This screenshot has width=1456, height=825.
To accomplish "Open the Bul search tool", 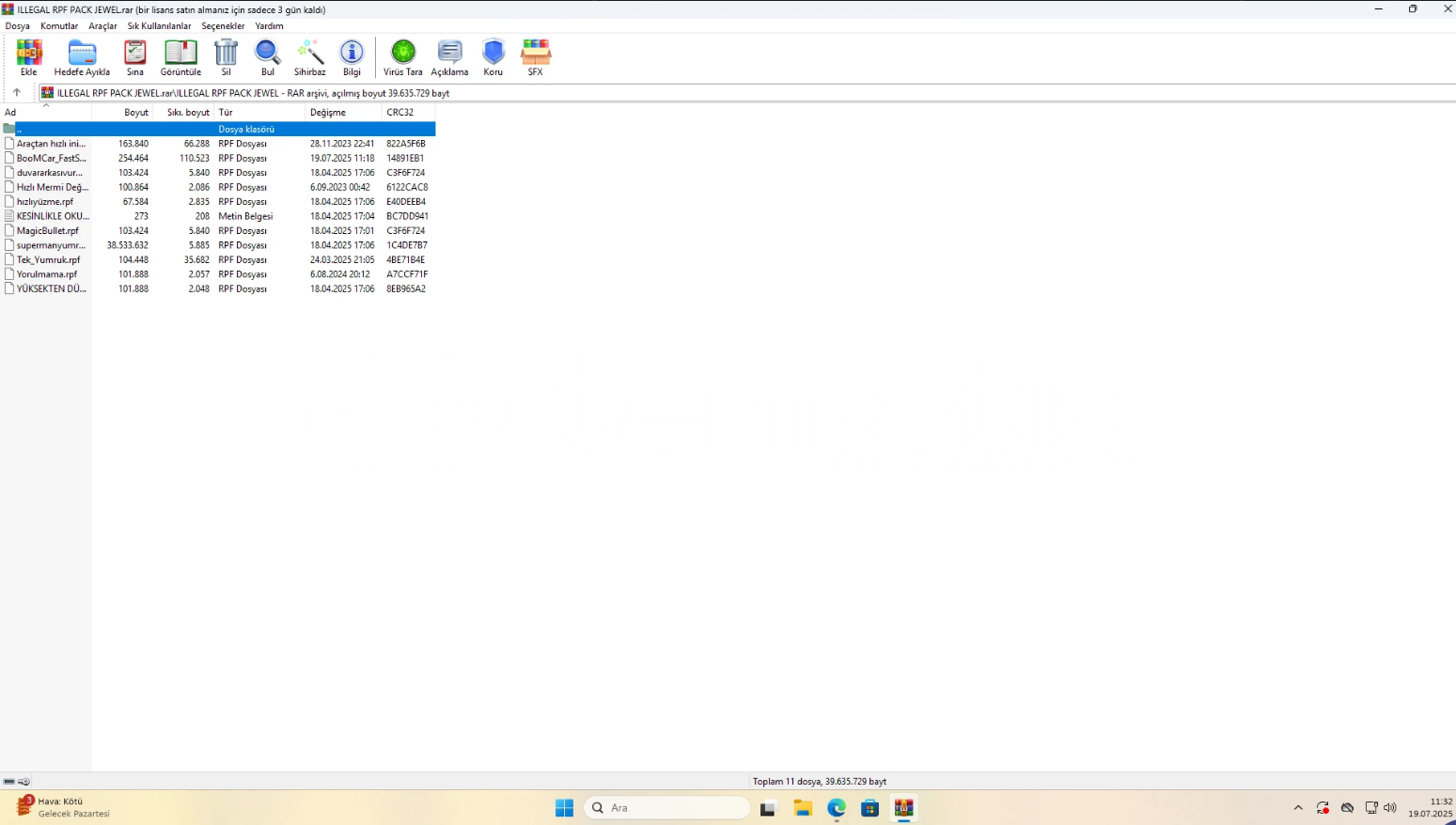I will pyautogui.click(x=268, y=57).
